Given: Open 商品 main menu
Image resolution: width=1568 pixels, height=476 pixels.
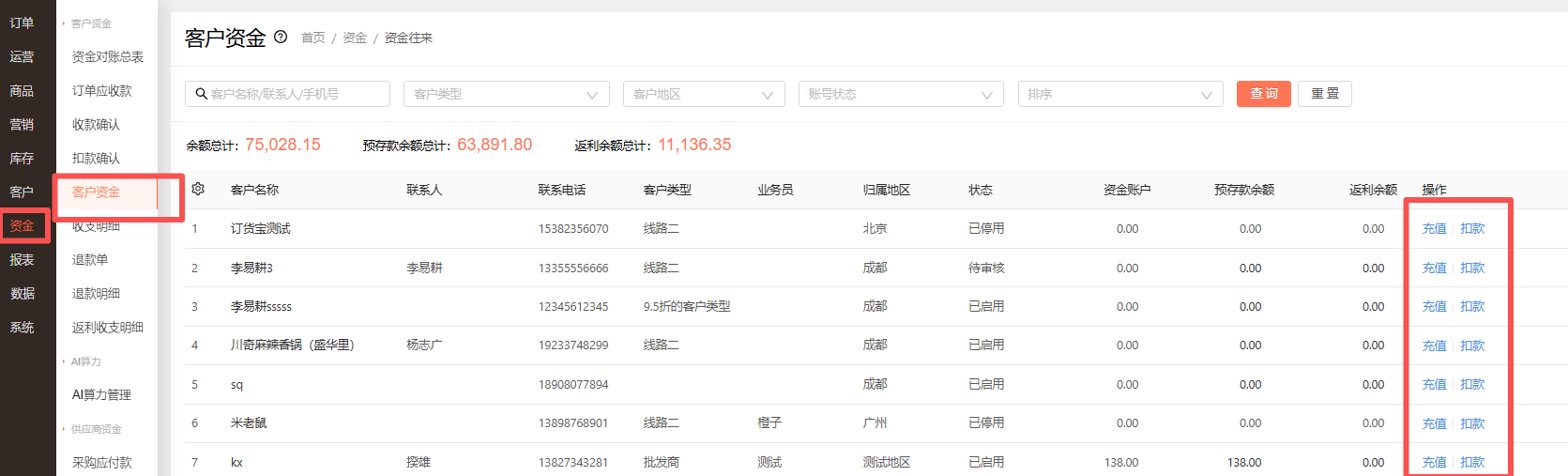Looking at the screenshot, I should [x=22, y=91].
